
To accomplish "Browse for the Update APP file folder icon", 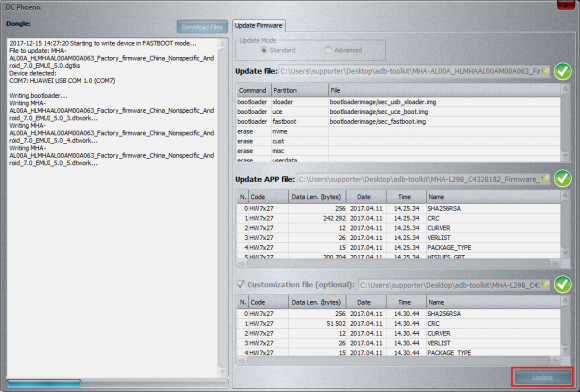I will (x=545, y=179).
